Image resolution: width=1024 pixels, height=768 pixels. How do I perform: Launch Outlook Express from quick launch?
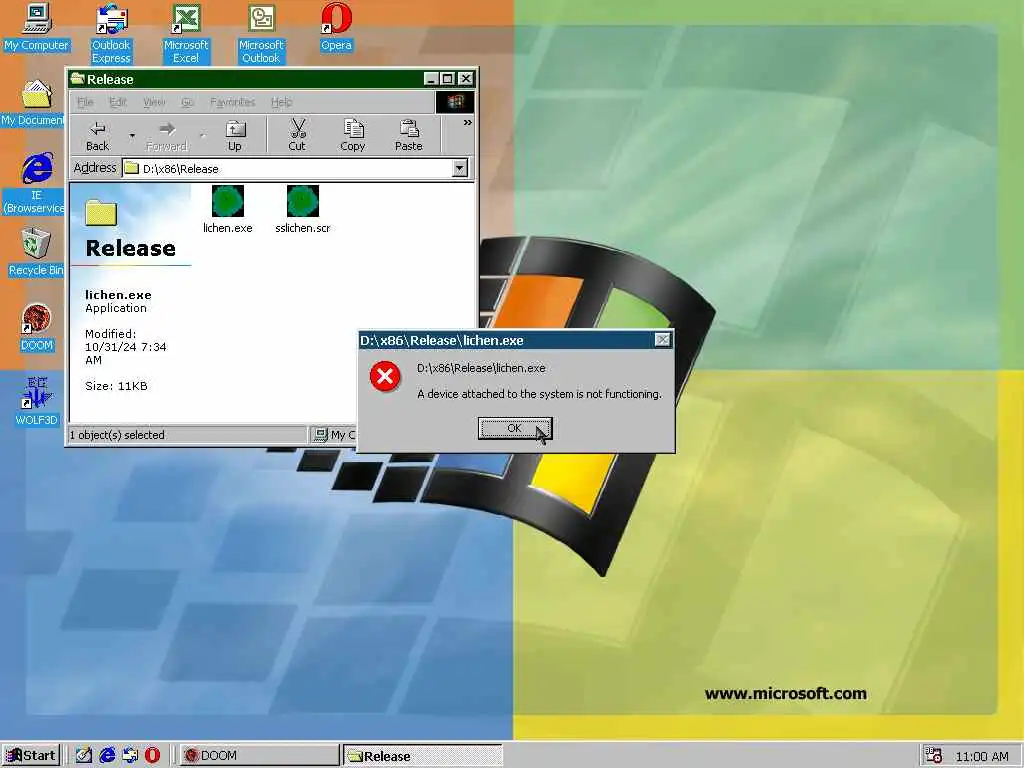point(129,755)
